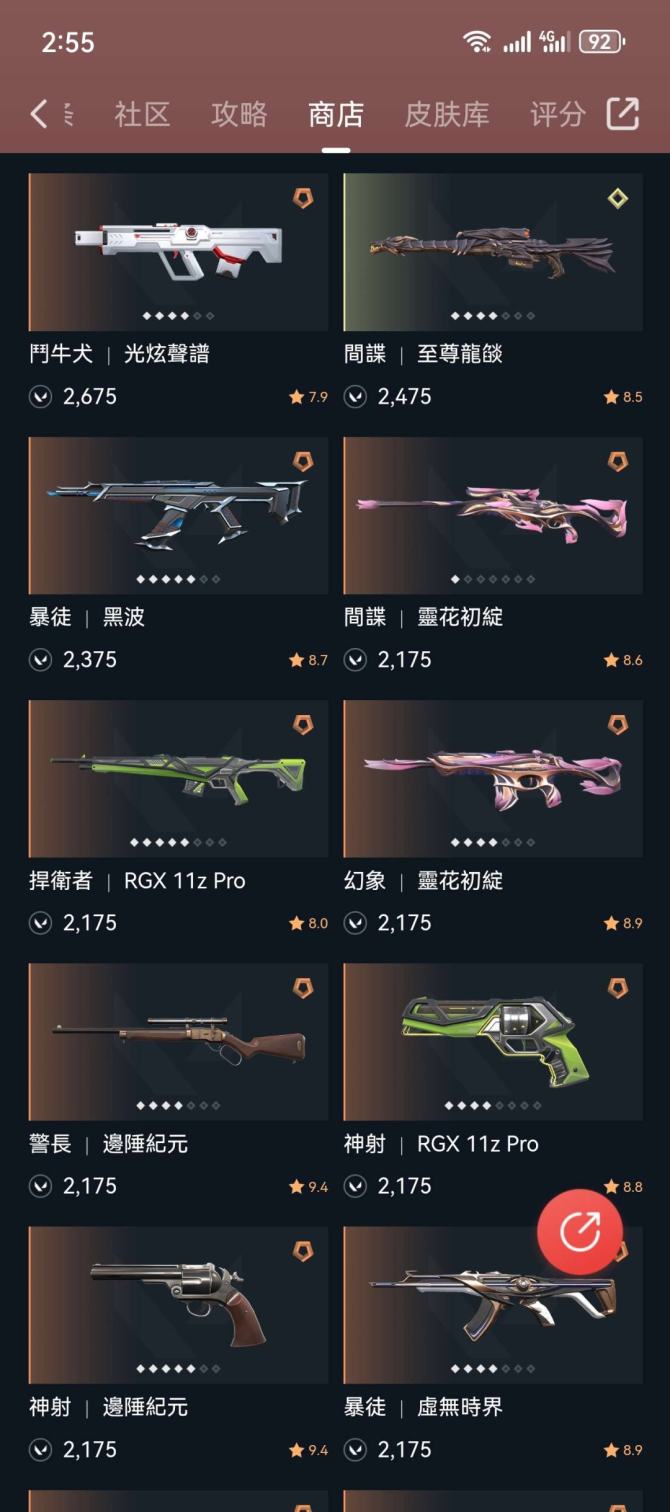The image size is (670, 1512).
Task: Open the 评分 tab
Action: (557, 114)
